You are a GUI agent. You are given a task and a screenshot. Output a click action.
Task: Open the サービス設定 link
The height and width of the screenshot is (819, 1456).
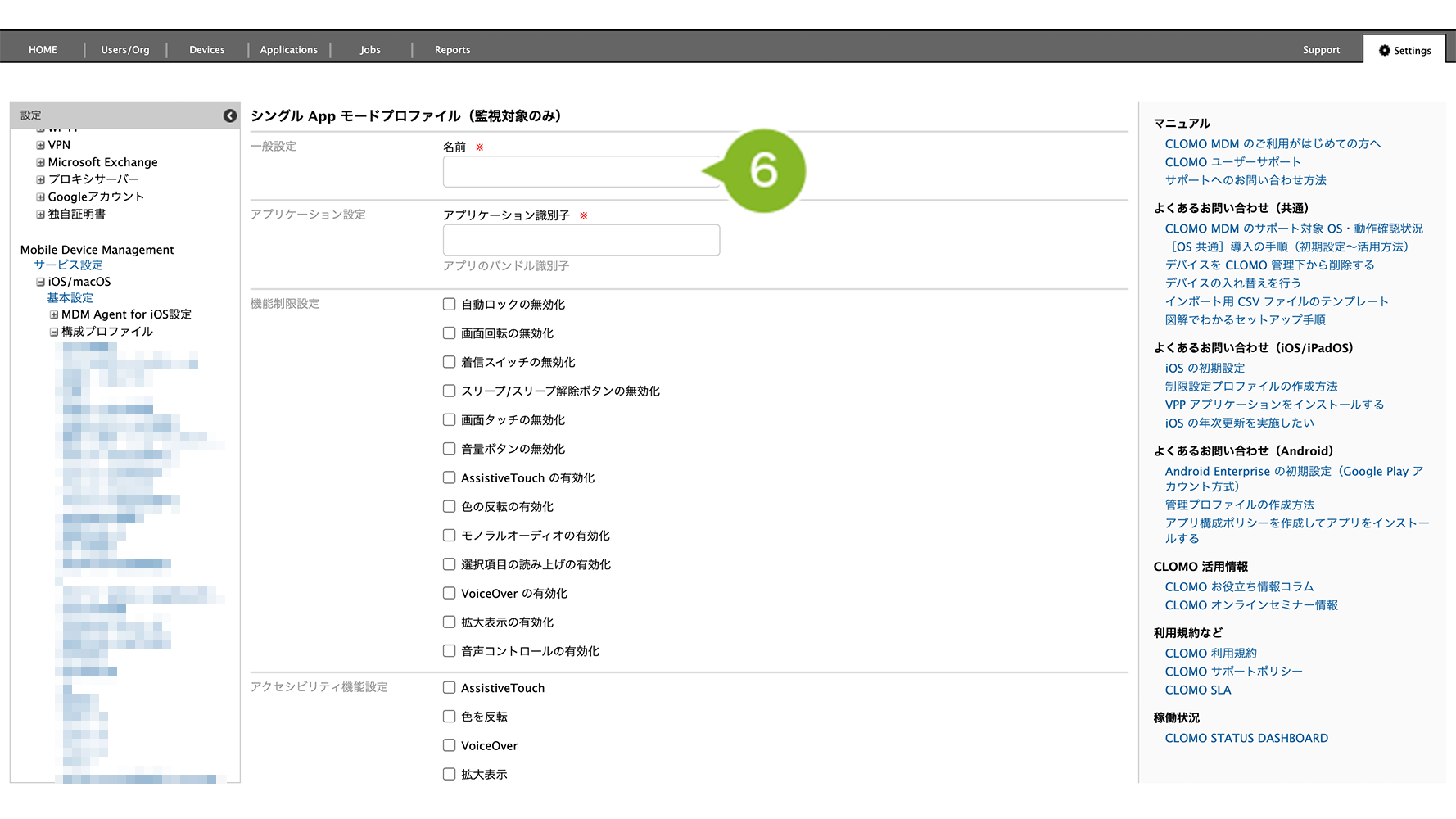(68, 265)
